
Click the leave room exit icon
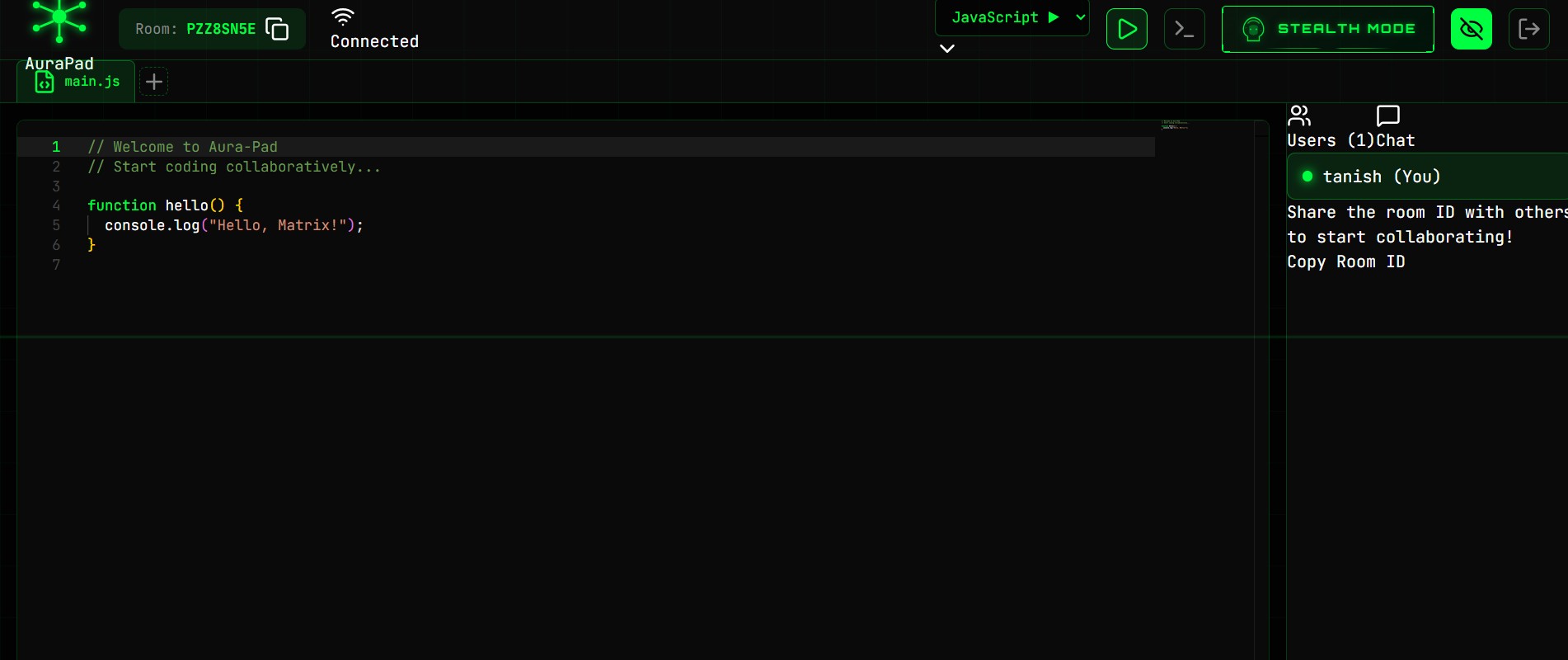click(x=1529, y=29)
